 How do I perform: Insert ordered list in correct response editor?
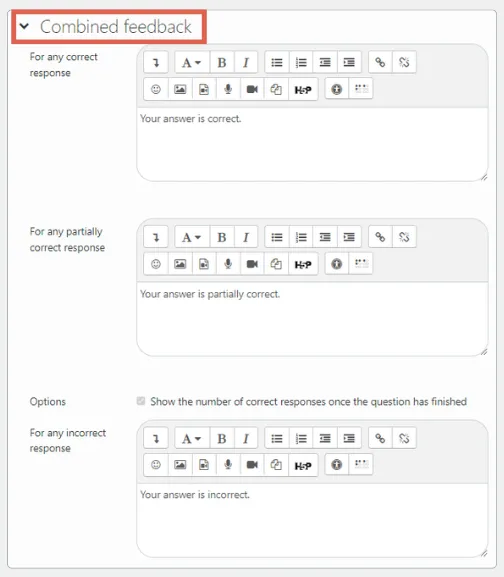(x=301, y=63)
